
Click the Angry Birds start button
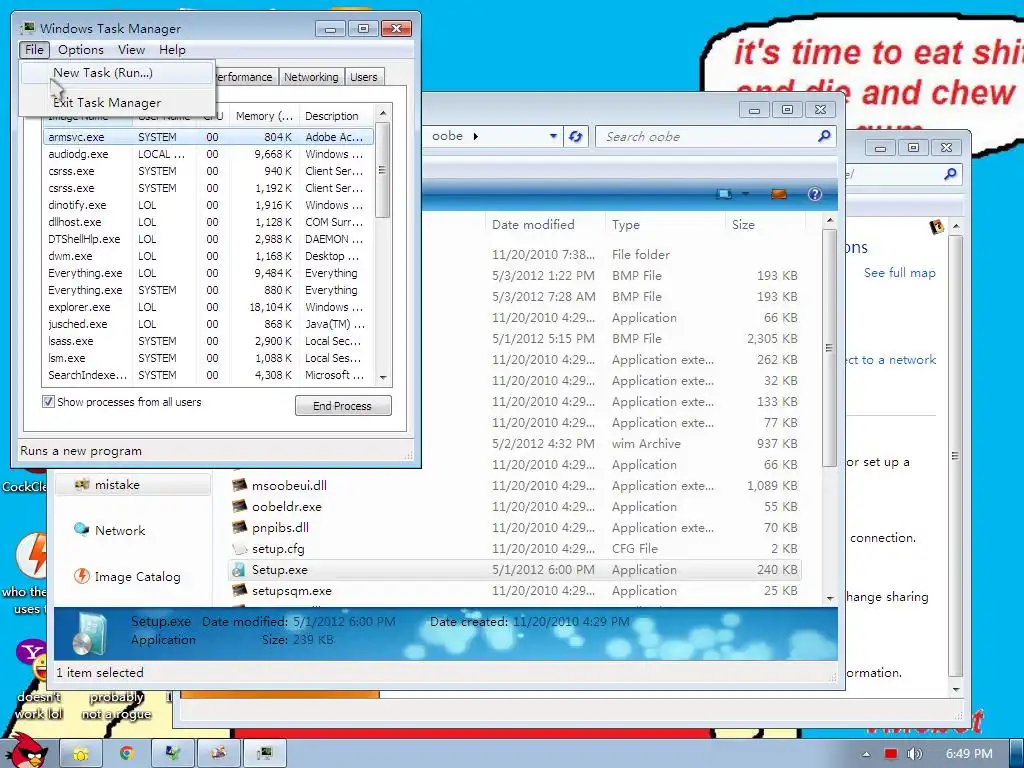(x=27, y=750)
